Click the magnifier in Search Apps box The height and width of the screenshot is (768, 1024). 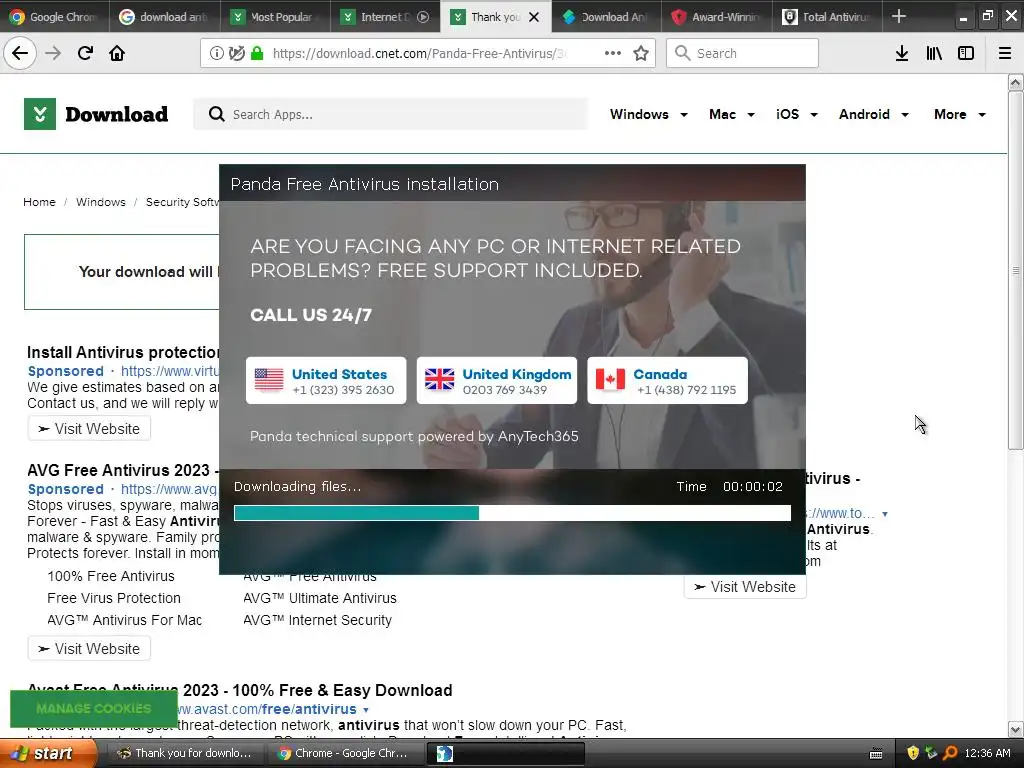pyautogui.click(x=216, y=114)
